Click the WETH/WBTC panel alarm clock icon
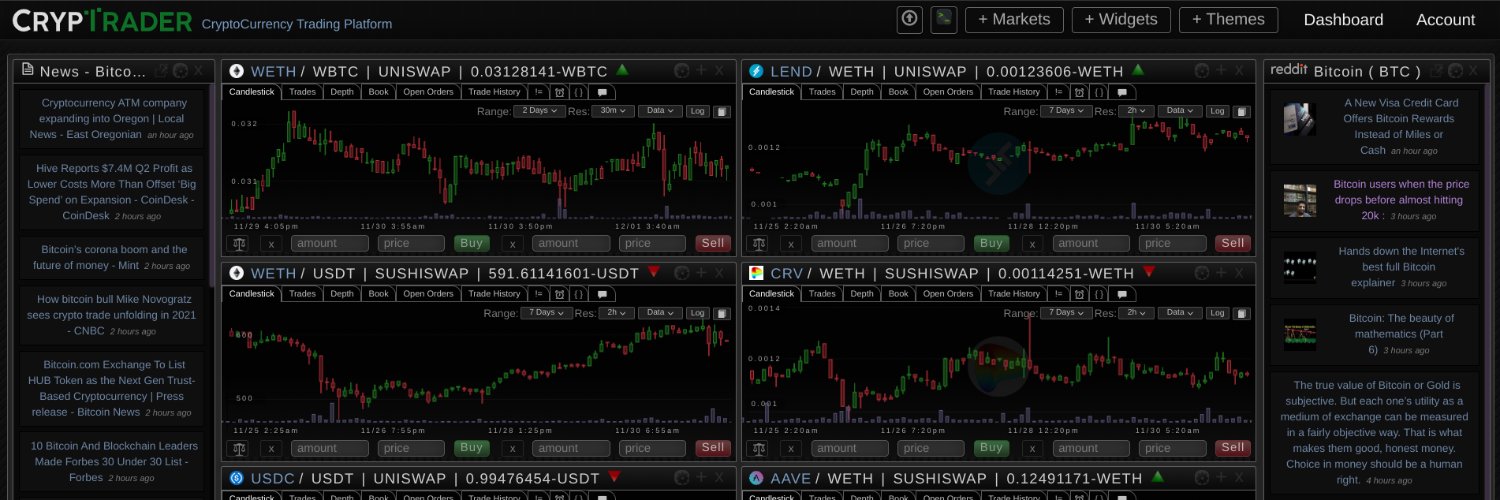 coord(560,92)
